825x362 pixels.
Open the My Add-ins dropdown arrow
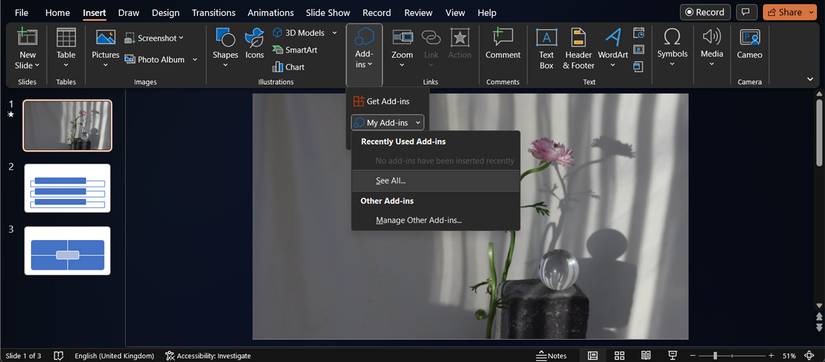[418, 123]
